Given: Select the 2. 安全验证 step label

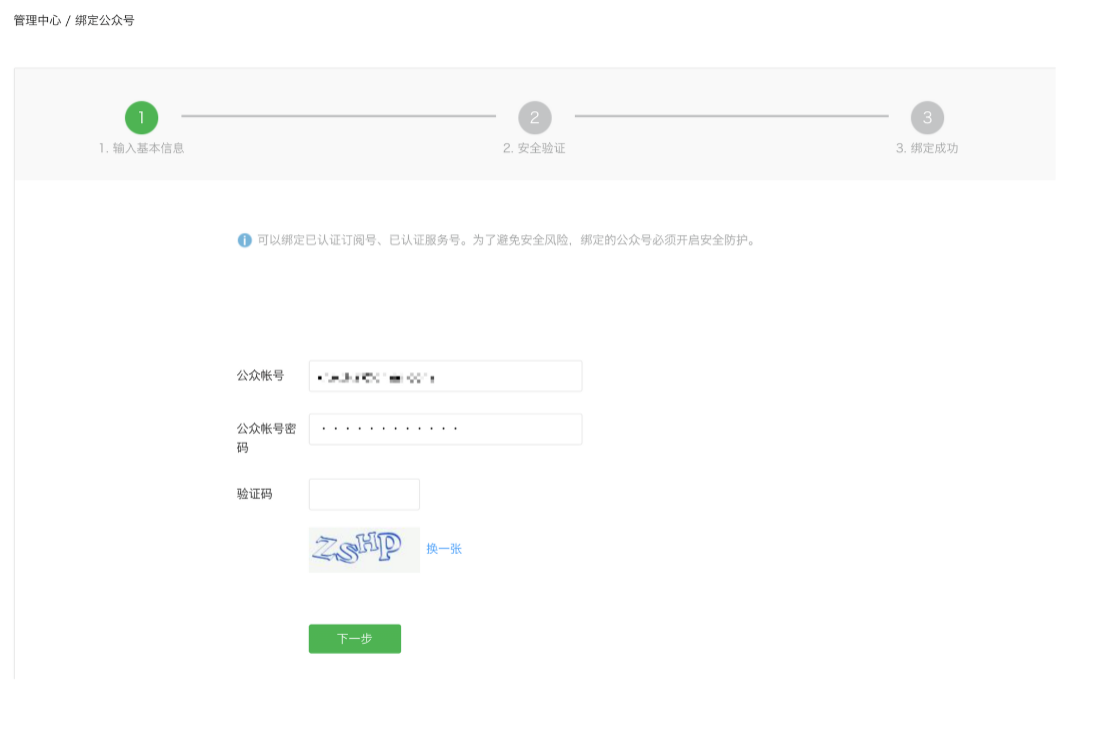Looking at the screenshot, I should point(534,149).
